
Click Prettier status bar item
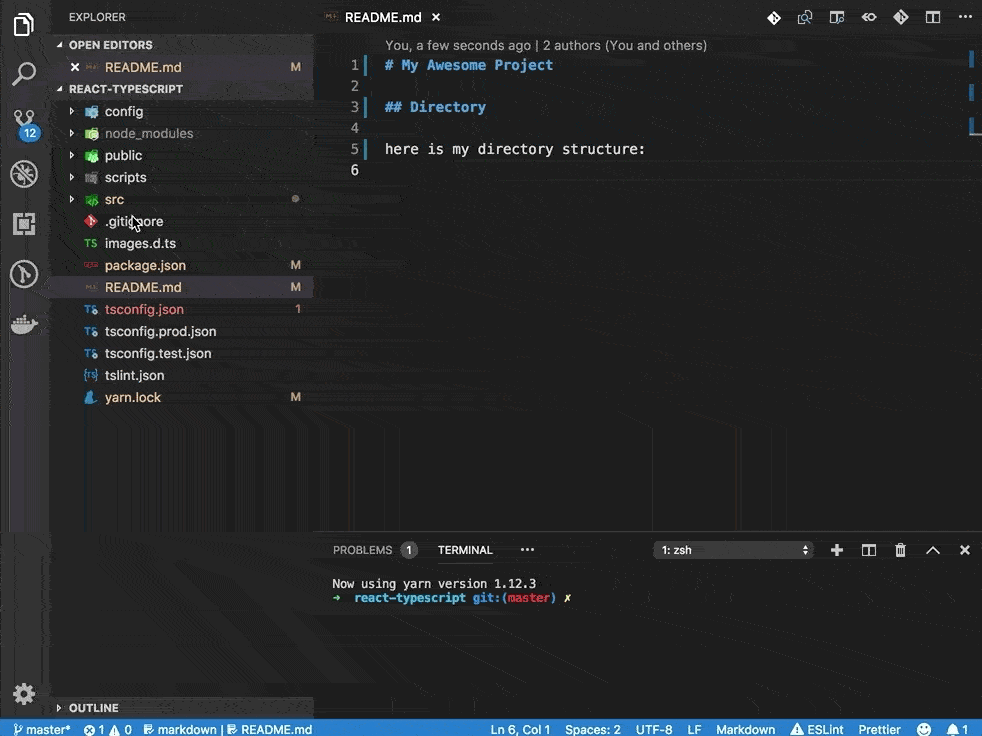879,729
